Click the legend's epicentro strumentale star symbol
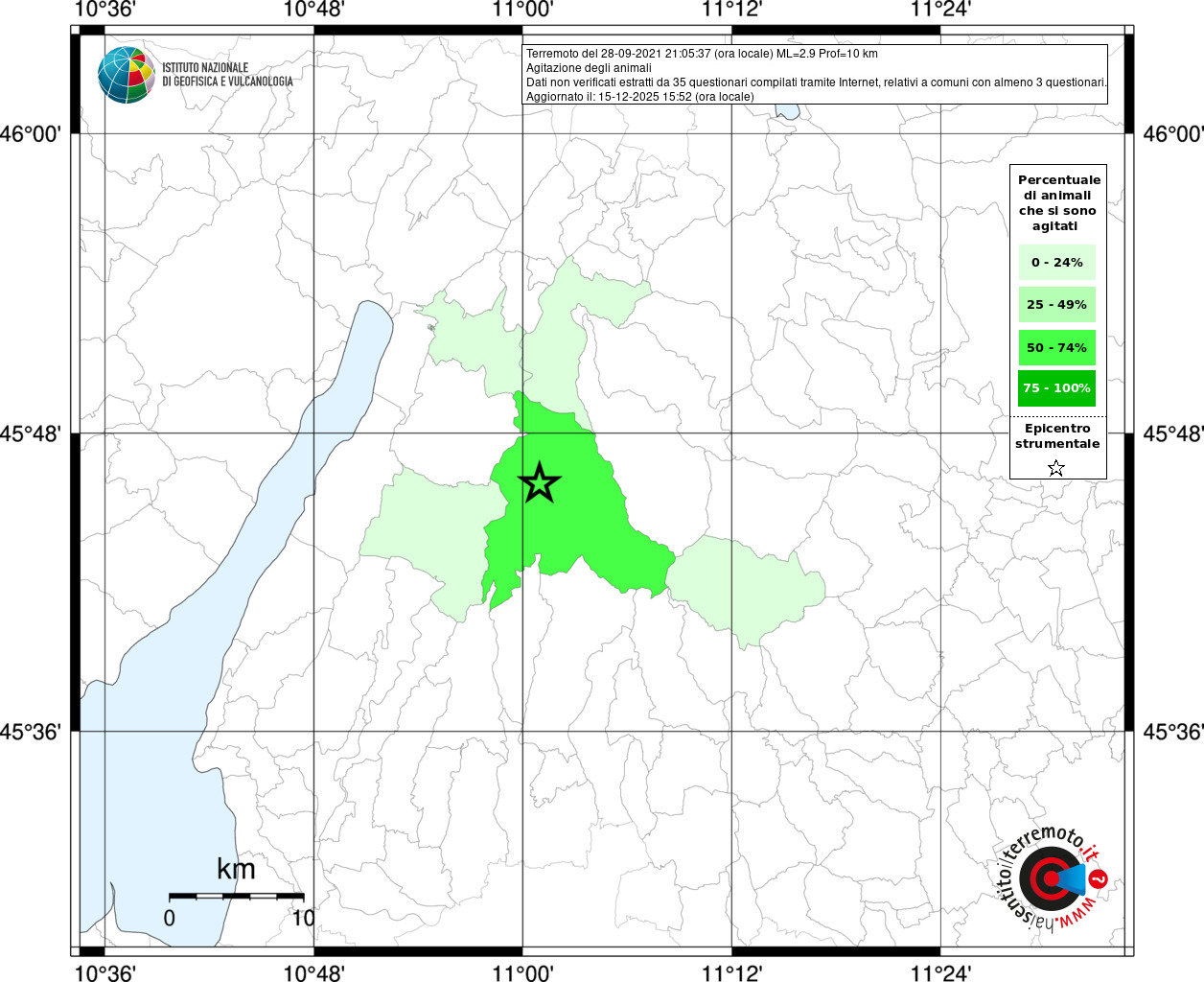Image resolution: width=1204 pixels, height=982 pixels. click(1056, 468)
